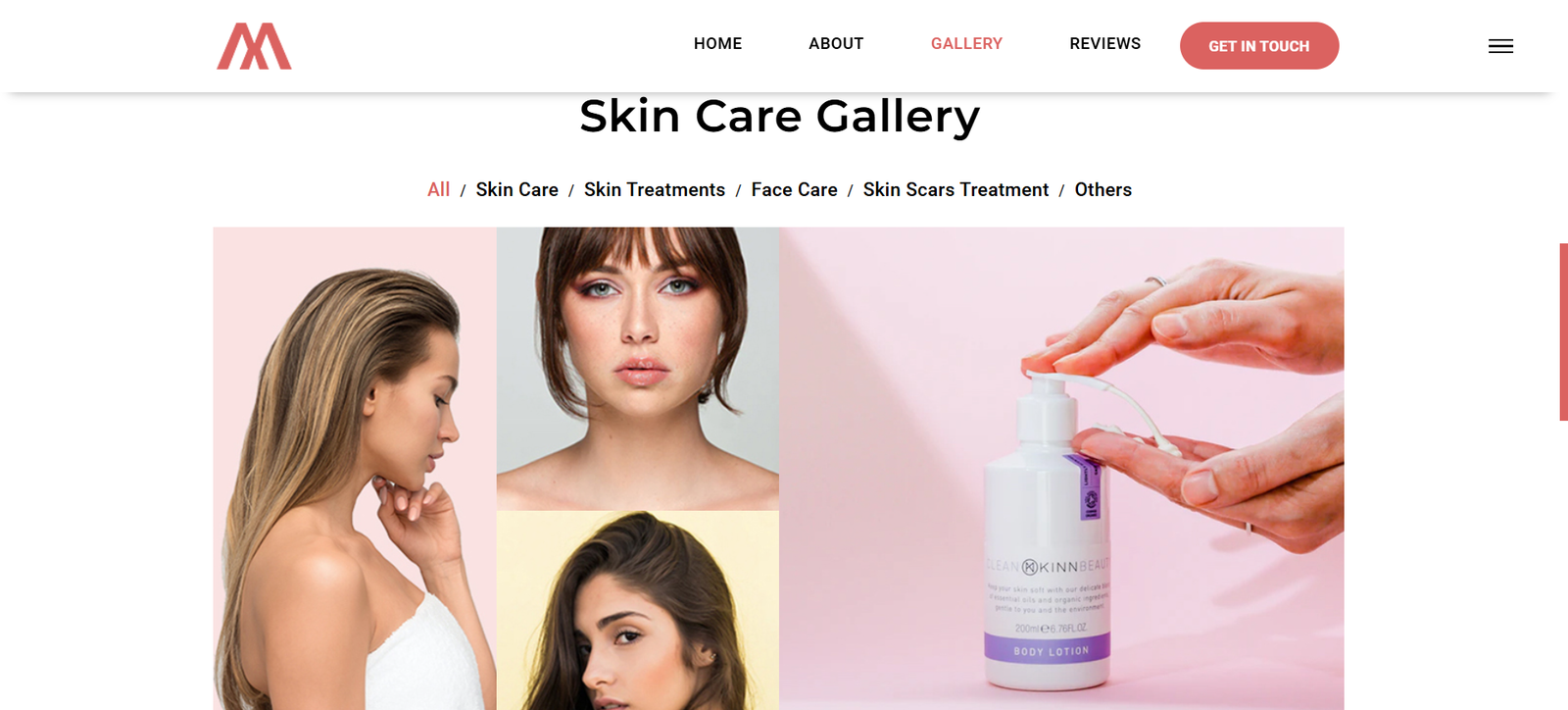Click the Skin Care Gallery heading
This screenshot has height=710, width=1568.
tap(779, 117)
